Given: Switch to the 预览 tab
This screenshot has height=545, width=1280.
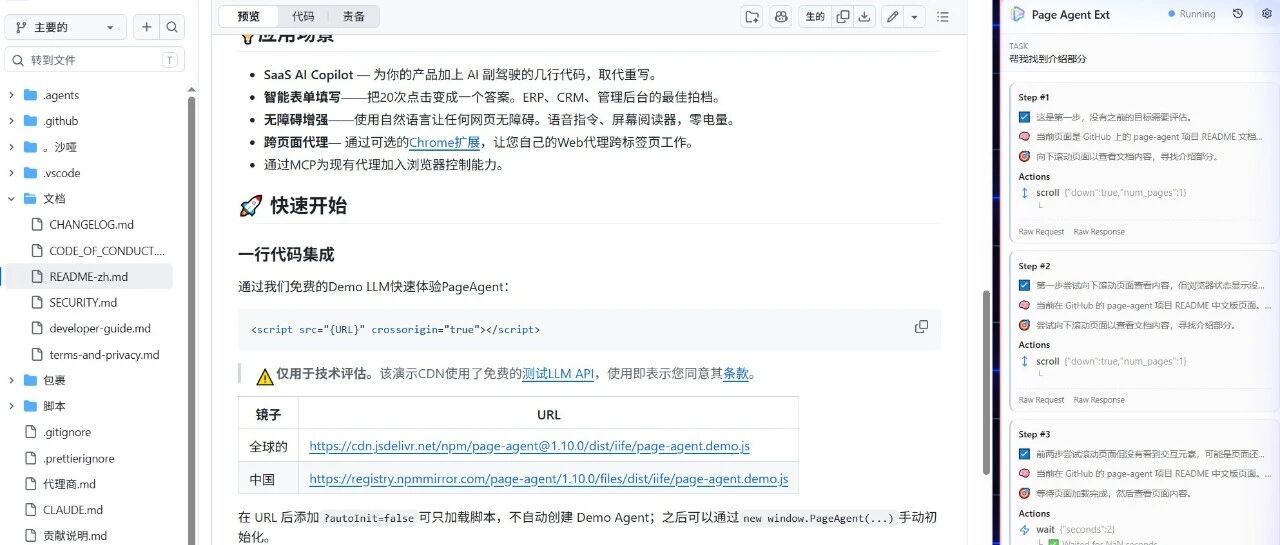Looking at the screenshot, I should 249,16.
